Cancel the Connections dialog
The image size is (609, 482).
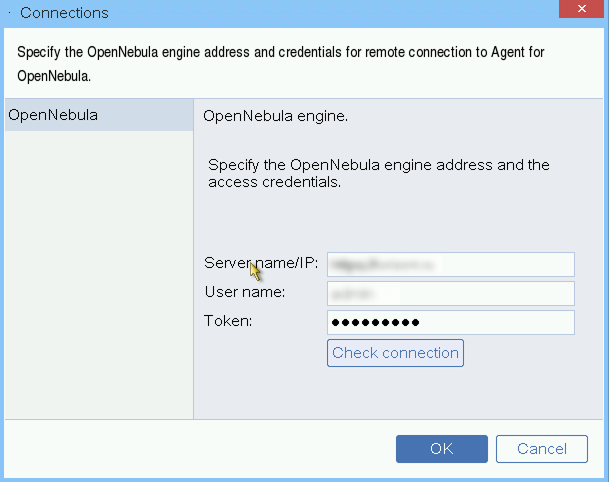(x=541, y=449)
